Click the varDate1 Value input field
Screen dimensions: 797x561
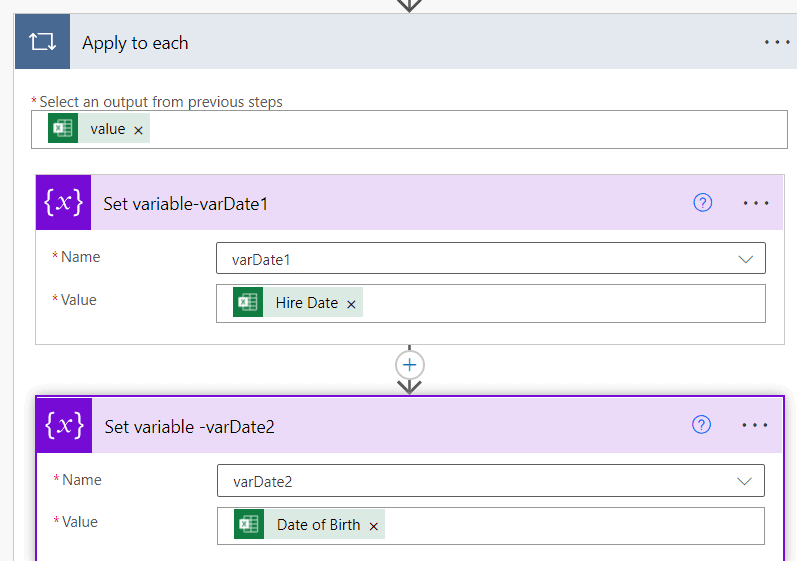coord(491,303)
